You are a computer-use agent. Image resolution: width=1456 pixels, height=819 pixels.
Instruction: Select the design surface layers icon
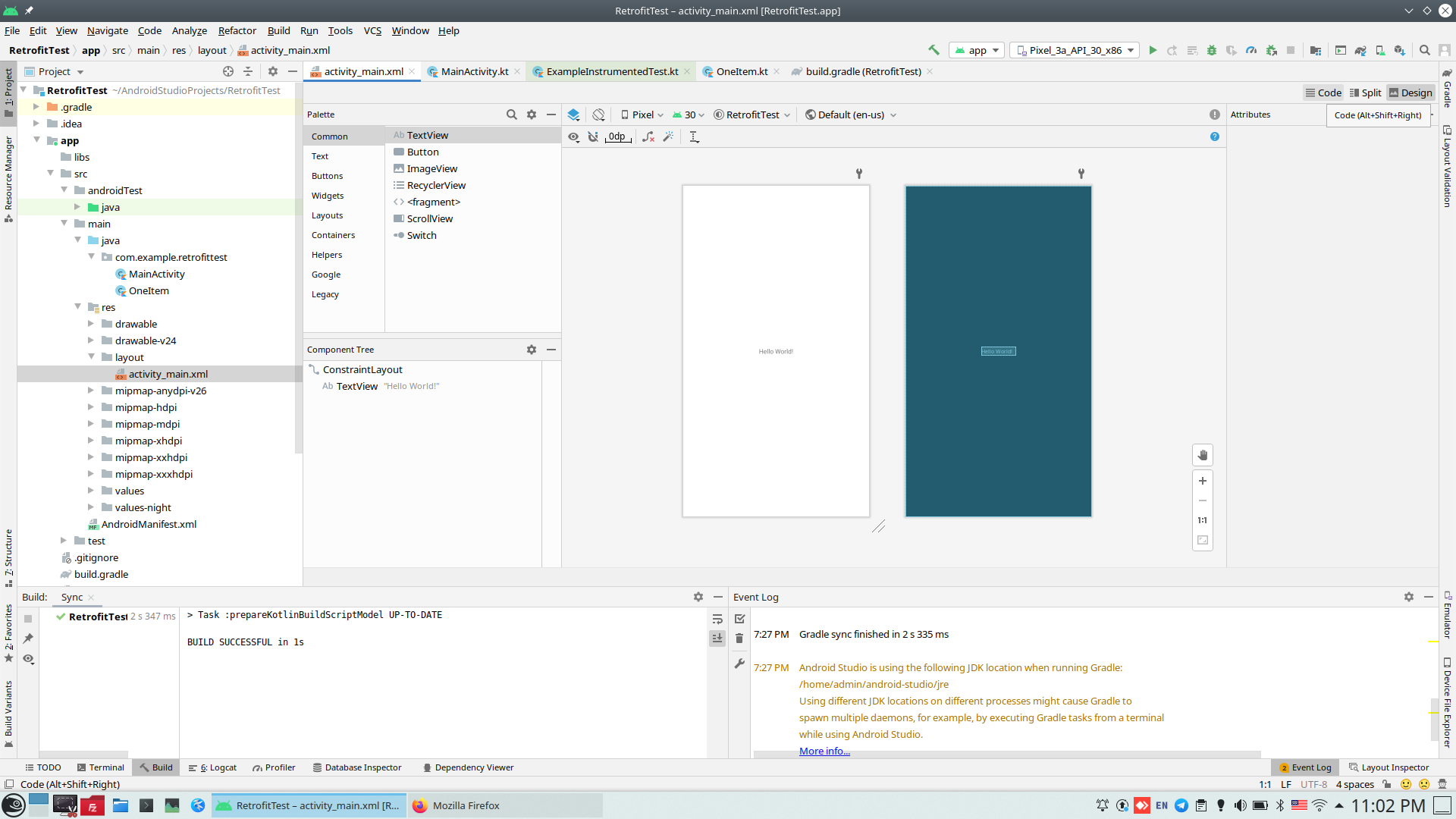573,115
